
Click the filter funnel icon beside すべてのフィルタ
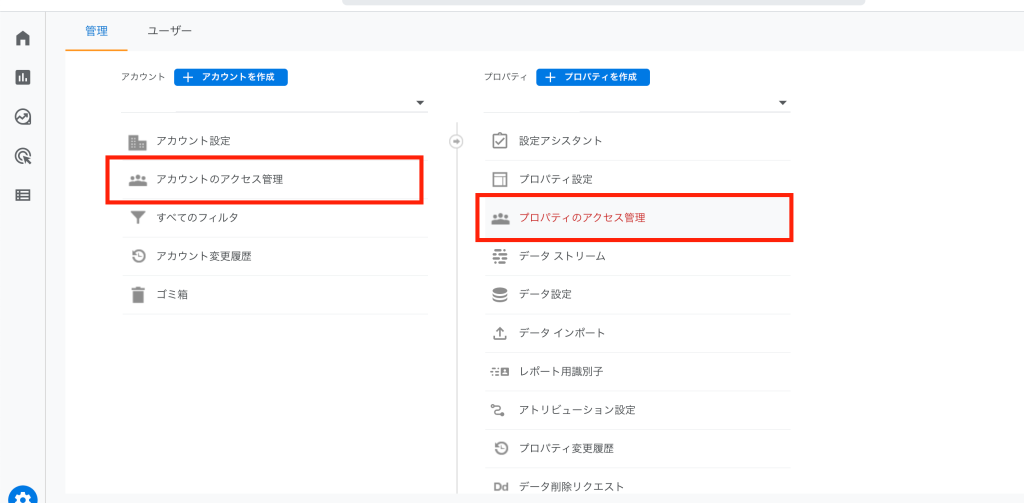(138, 218)
